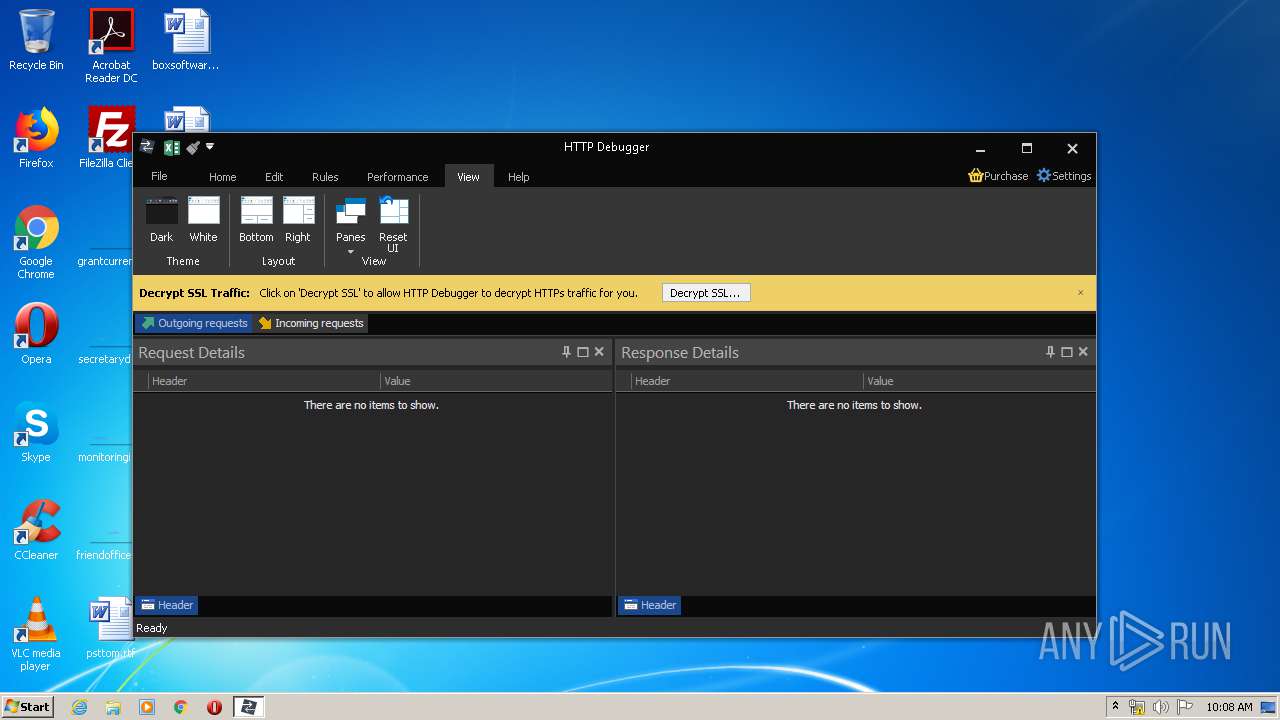The width and height of the screenshot is (1280, 720).
Task: Open Acrobat Reader DC desktop shortcut
Action: pos(111,46)
